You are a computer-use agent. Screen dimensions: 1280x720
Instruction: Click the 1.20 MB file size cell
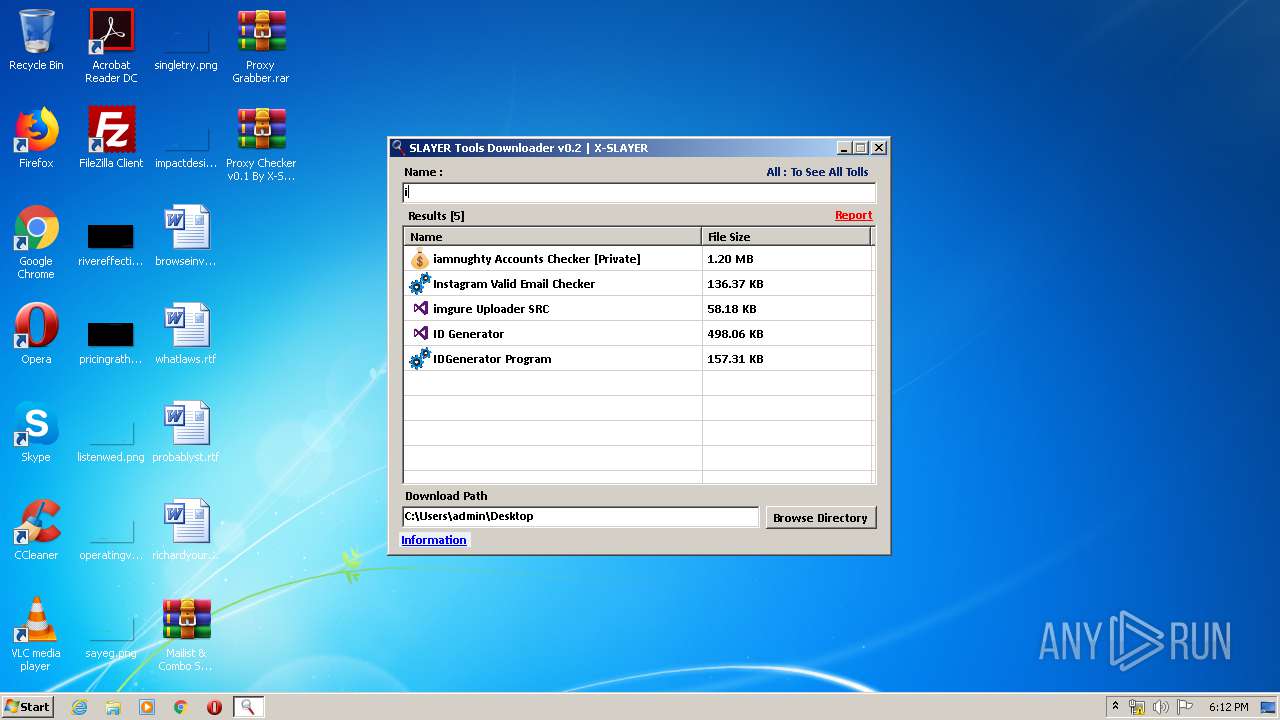tap(730, 259)
